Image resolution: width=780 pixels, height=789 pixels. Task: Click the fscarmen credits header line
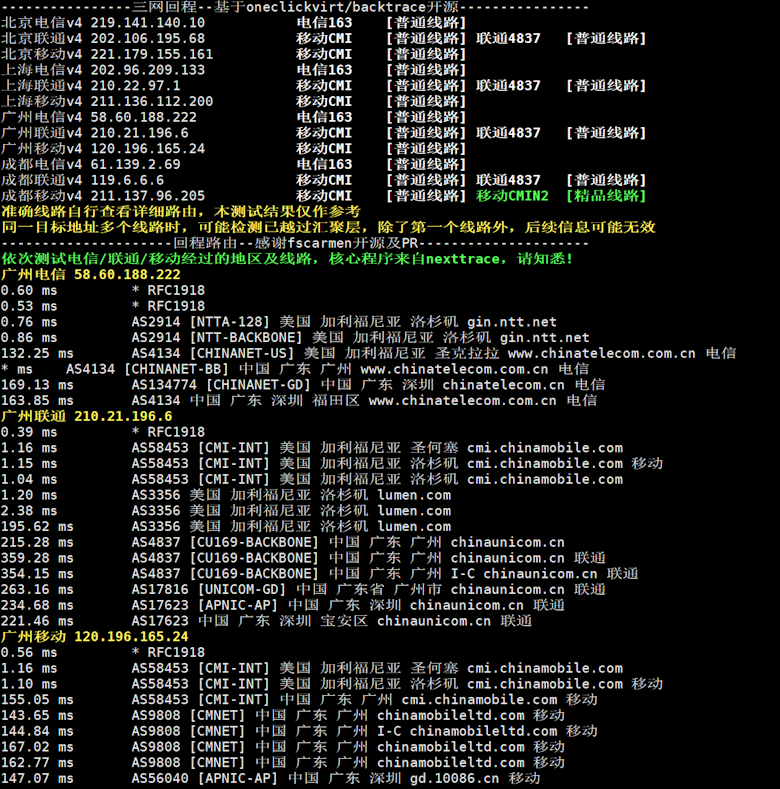point(295,243)
